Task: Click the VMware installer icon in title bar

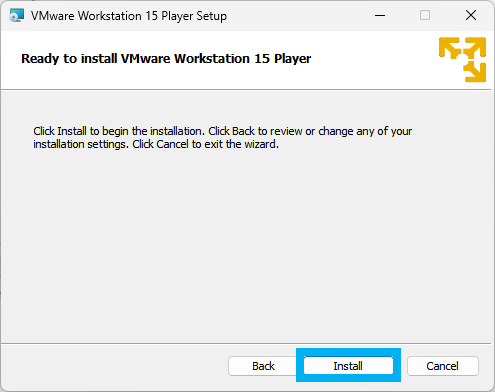Action: 17,15
